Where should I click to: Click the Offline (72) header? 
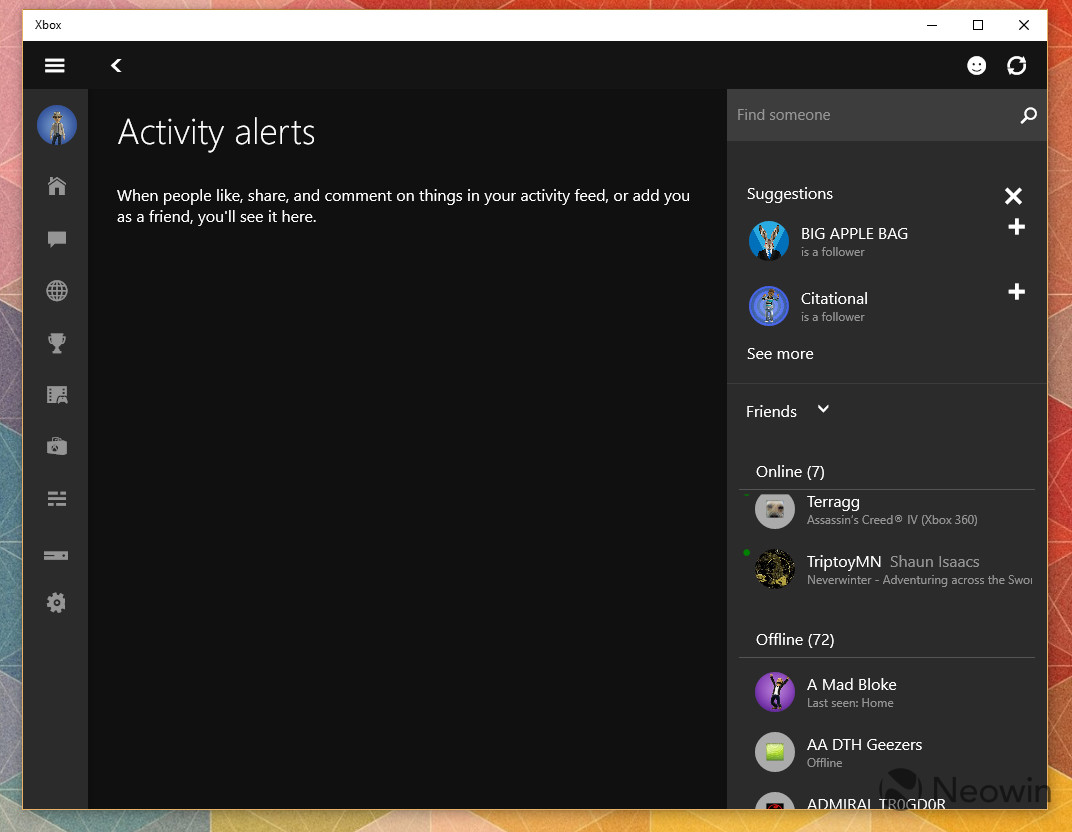click(794, 640)
